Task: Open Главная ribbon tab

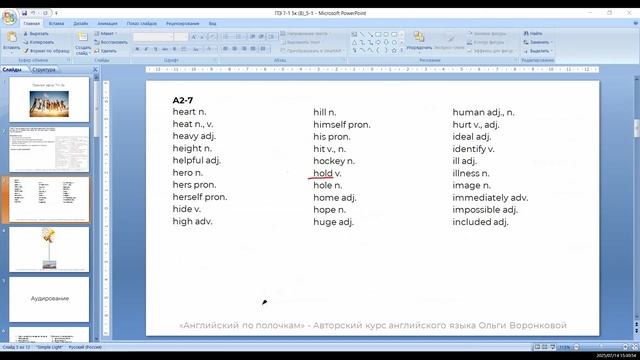Action: (x=31, y=24)
